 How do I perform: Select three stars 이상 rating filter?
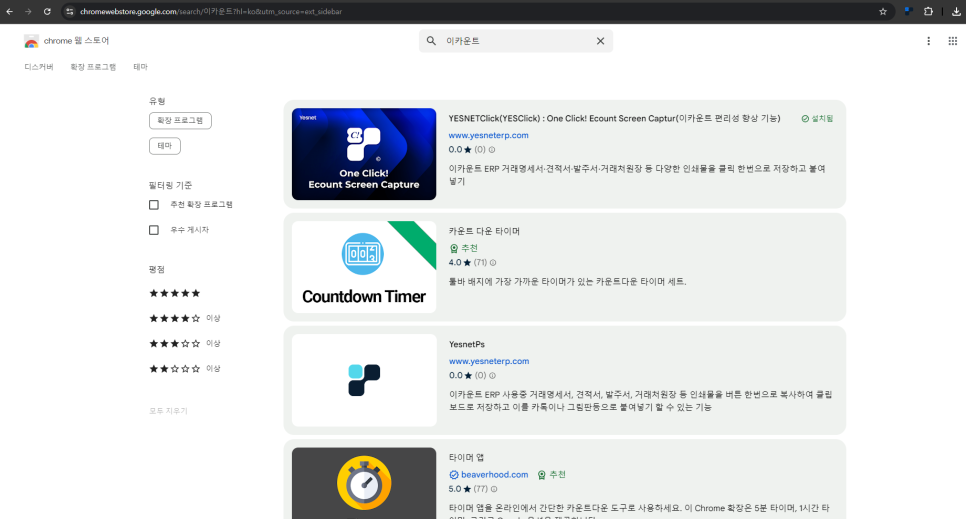pyautogui.click(x=185, y=343)
